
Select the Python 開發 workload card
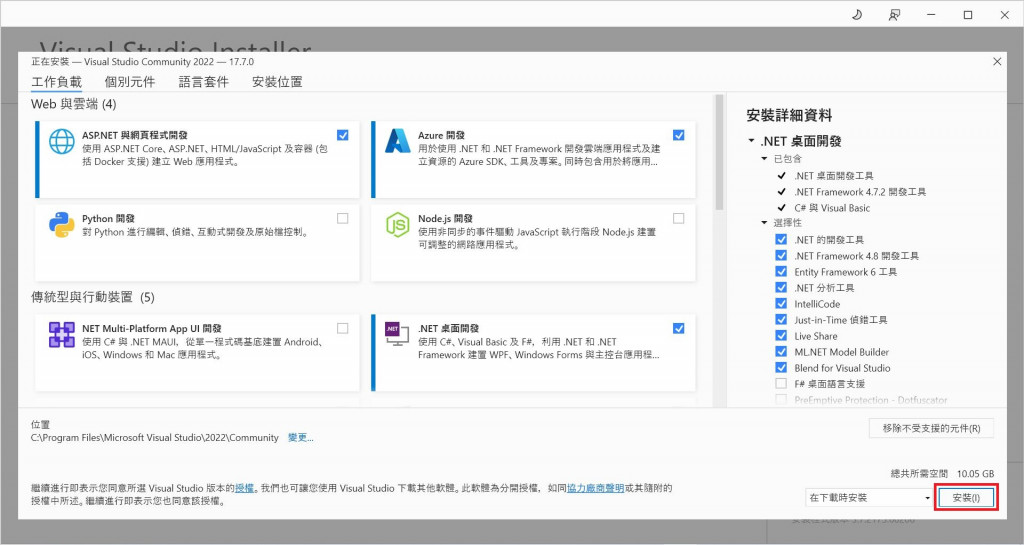point(197,243)
